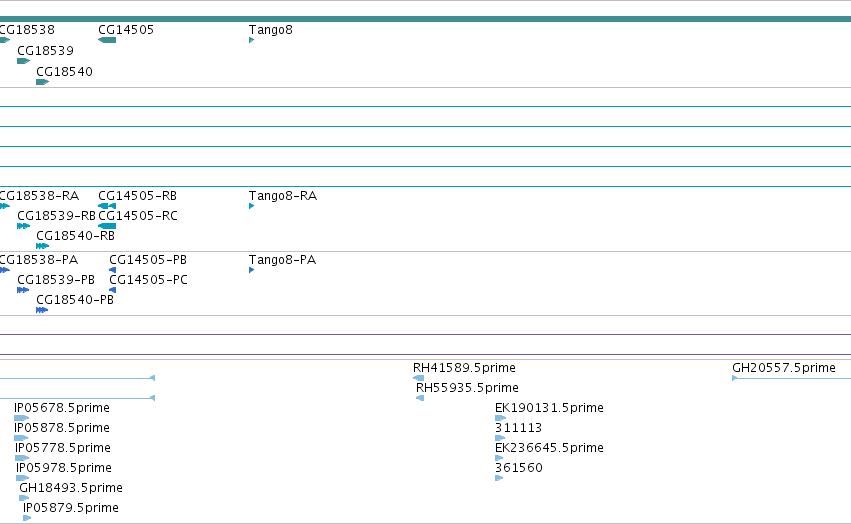Select the 361560 feature label
This screenshot has width=851, height=524.
click(519, 468)
